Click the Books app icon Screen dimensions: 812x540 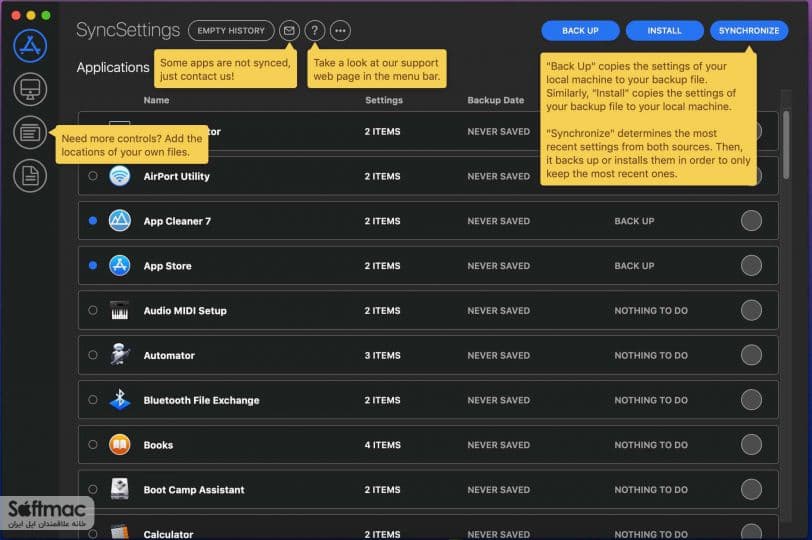pyautogui.click(x=120, y=445)
